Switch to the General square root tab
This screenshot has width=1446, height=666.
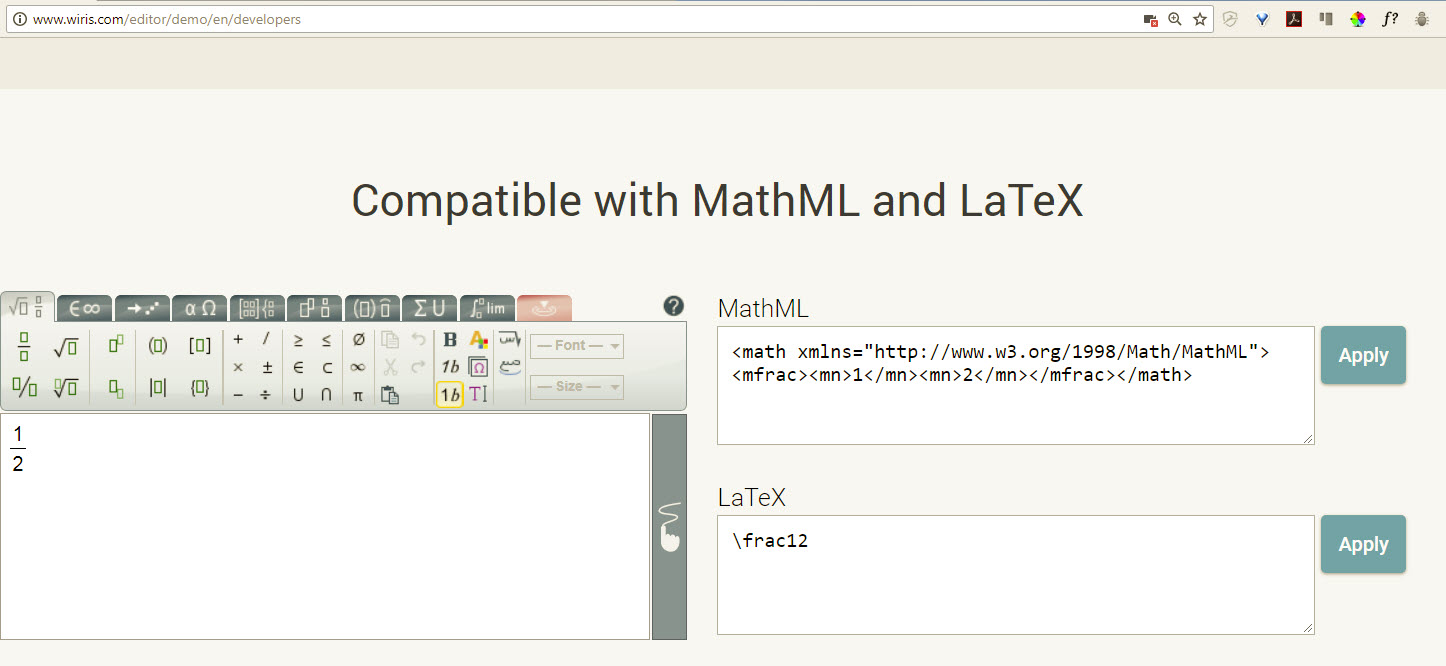27,307
